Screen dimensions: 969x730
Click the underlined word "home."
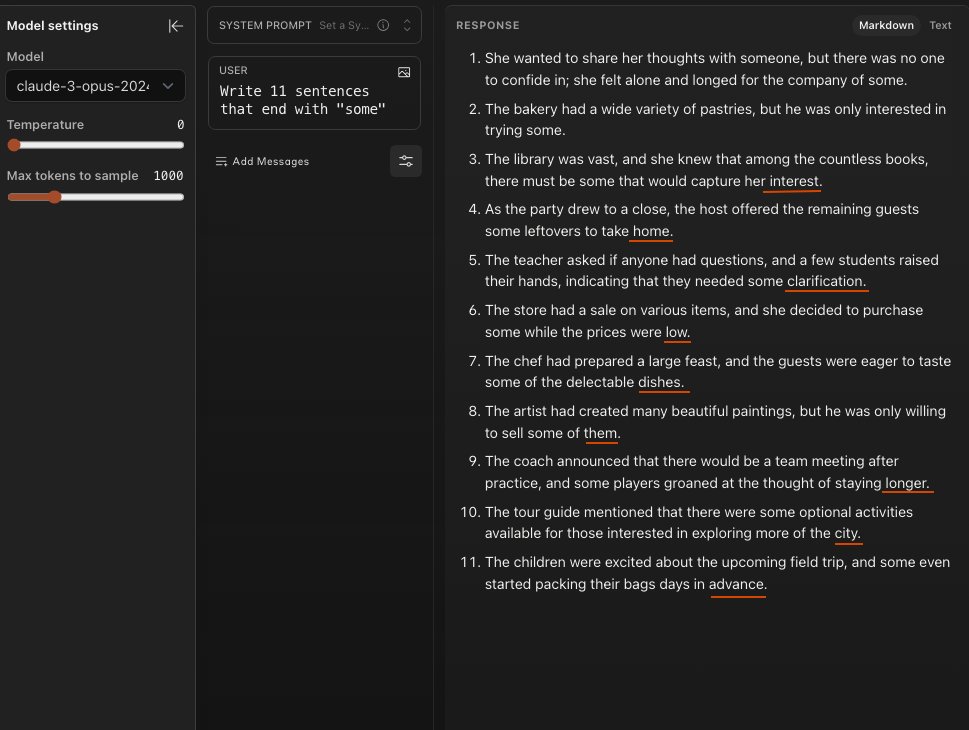(653, 231)
